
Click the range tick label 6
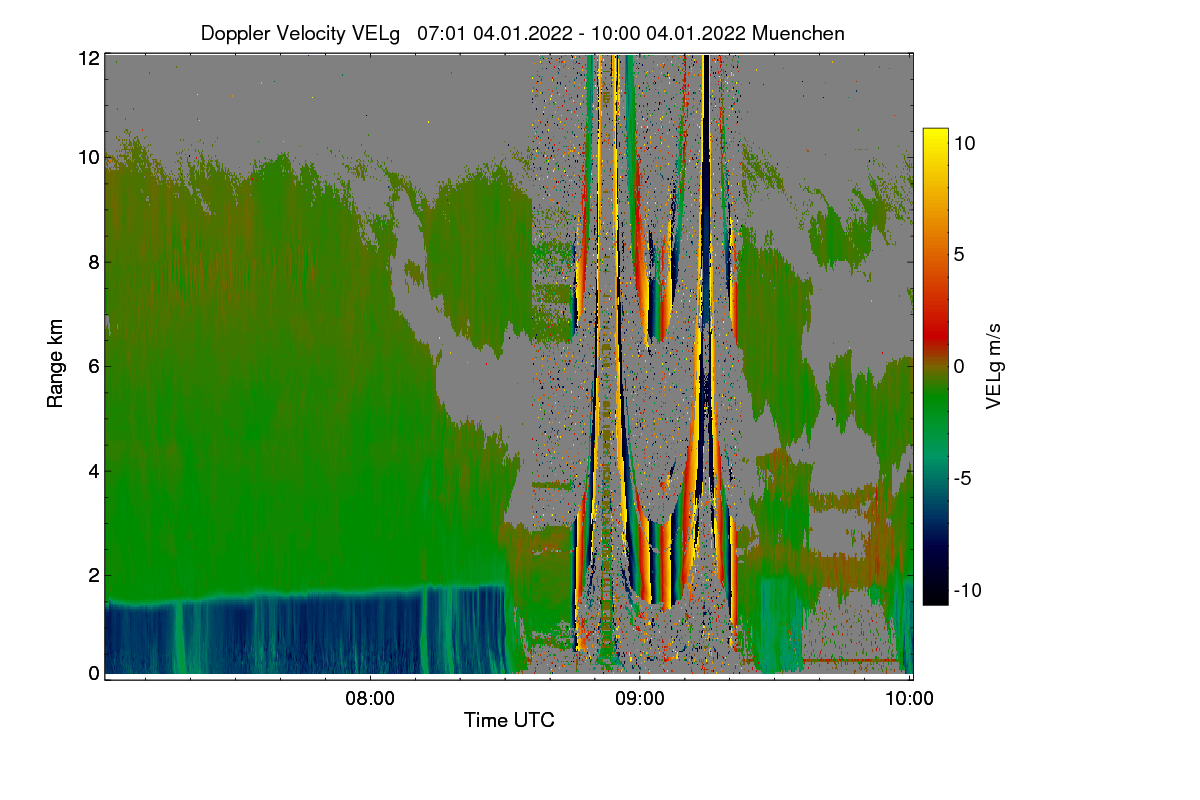point(94,366)
